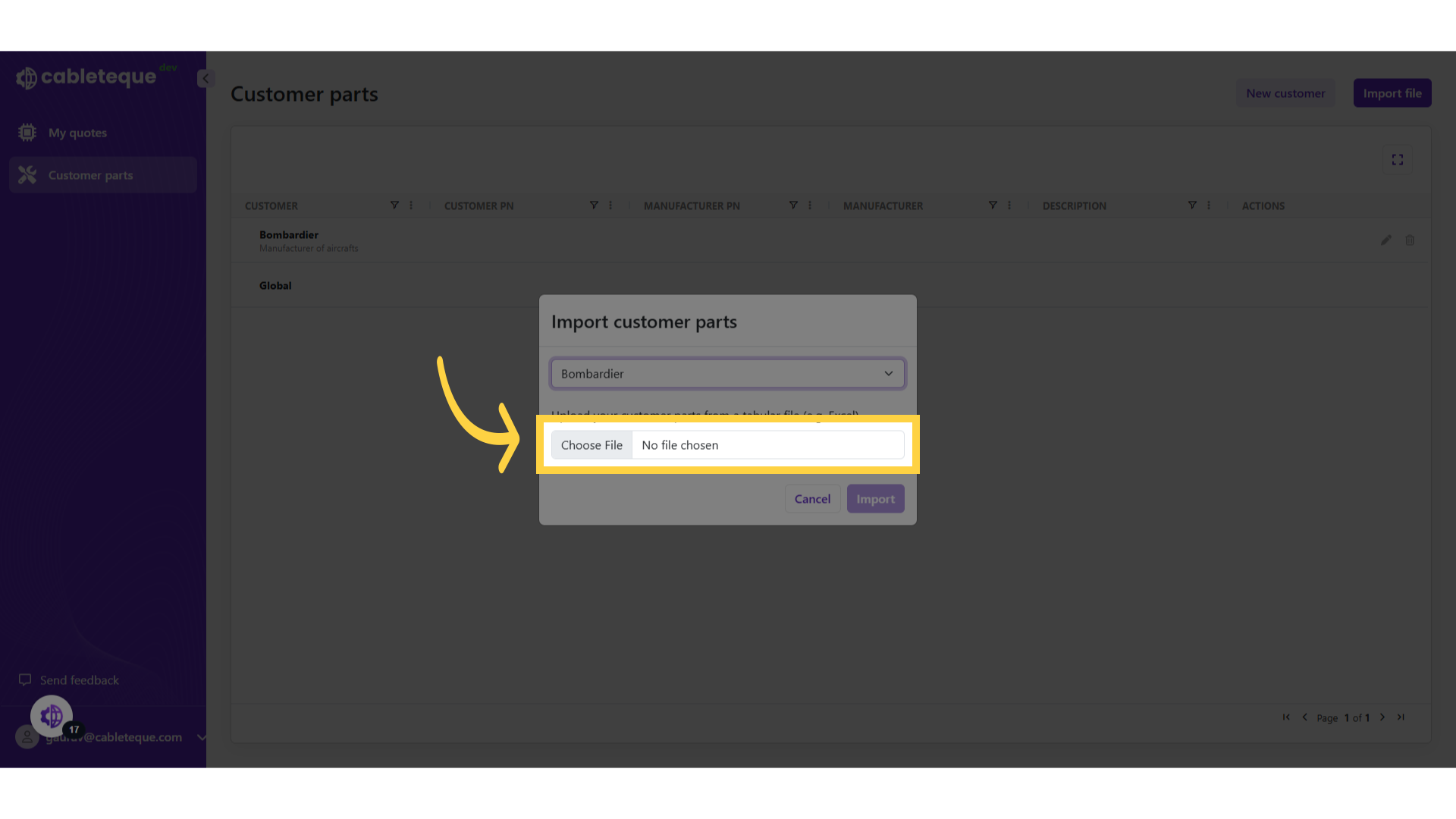Select the edit pencil icon for Bombardier row
Image resolution: width=1456 pixels, height=819 pixels.
pos(1386,240)
